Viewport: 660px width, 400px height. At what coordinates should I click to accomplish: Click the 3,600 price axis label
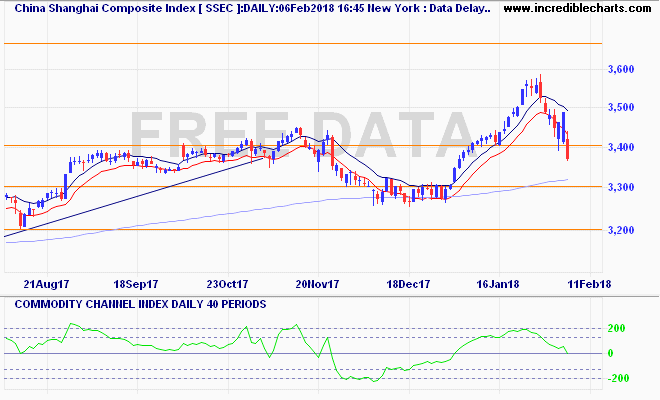pos(621,69)
